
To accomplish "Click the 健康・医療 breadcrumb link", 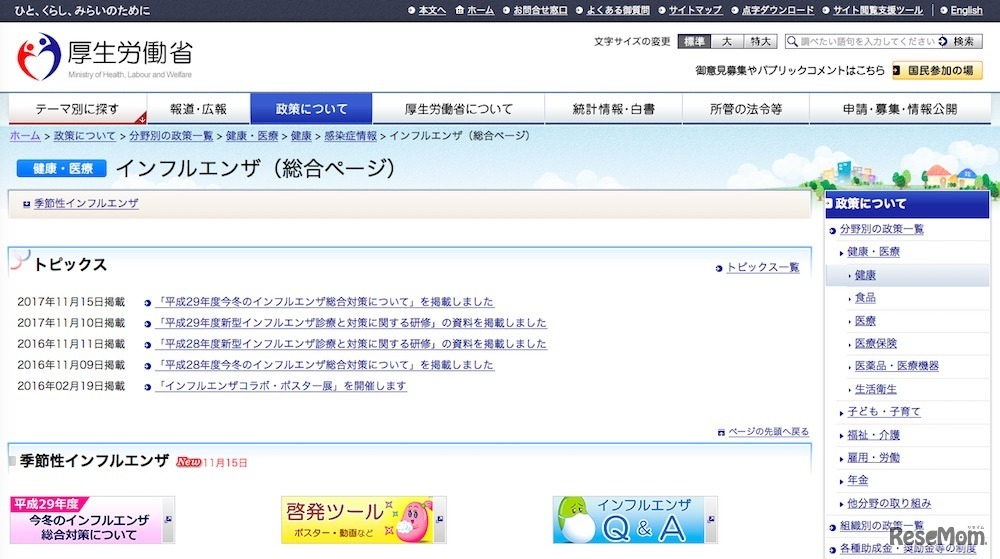I will (x=252, y=136).
